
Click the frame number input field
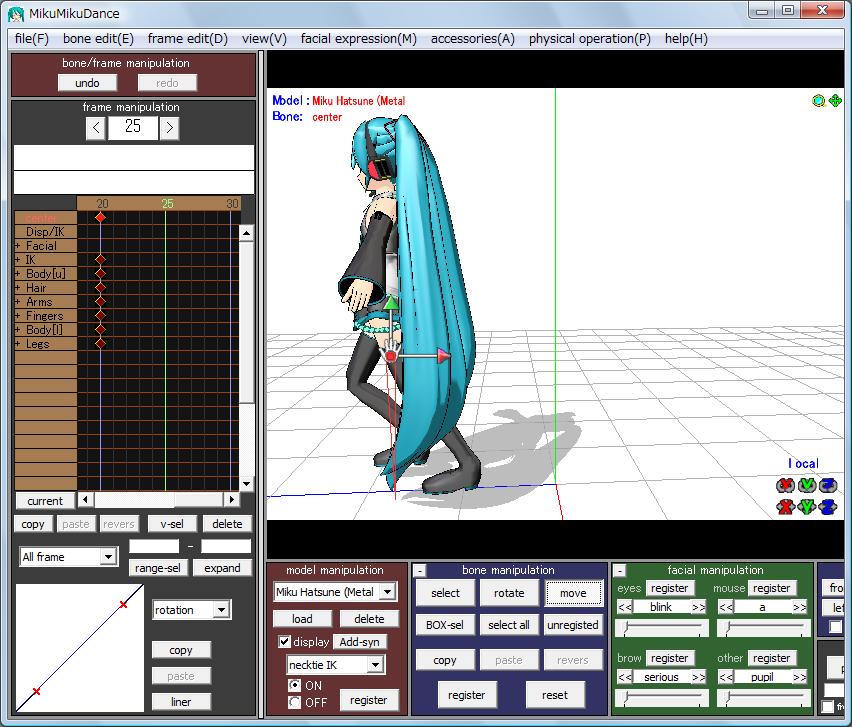point(133,128)
